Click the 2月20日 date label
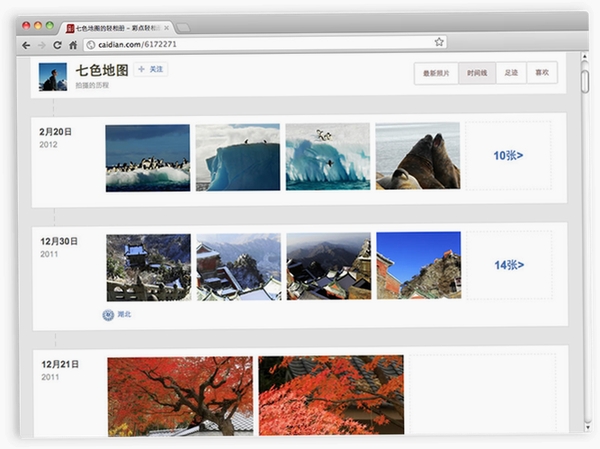600x449 pixels. [55, 132]
